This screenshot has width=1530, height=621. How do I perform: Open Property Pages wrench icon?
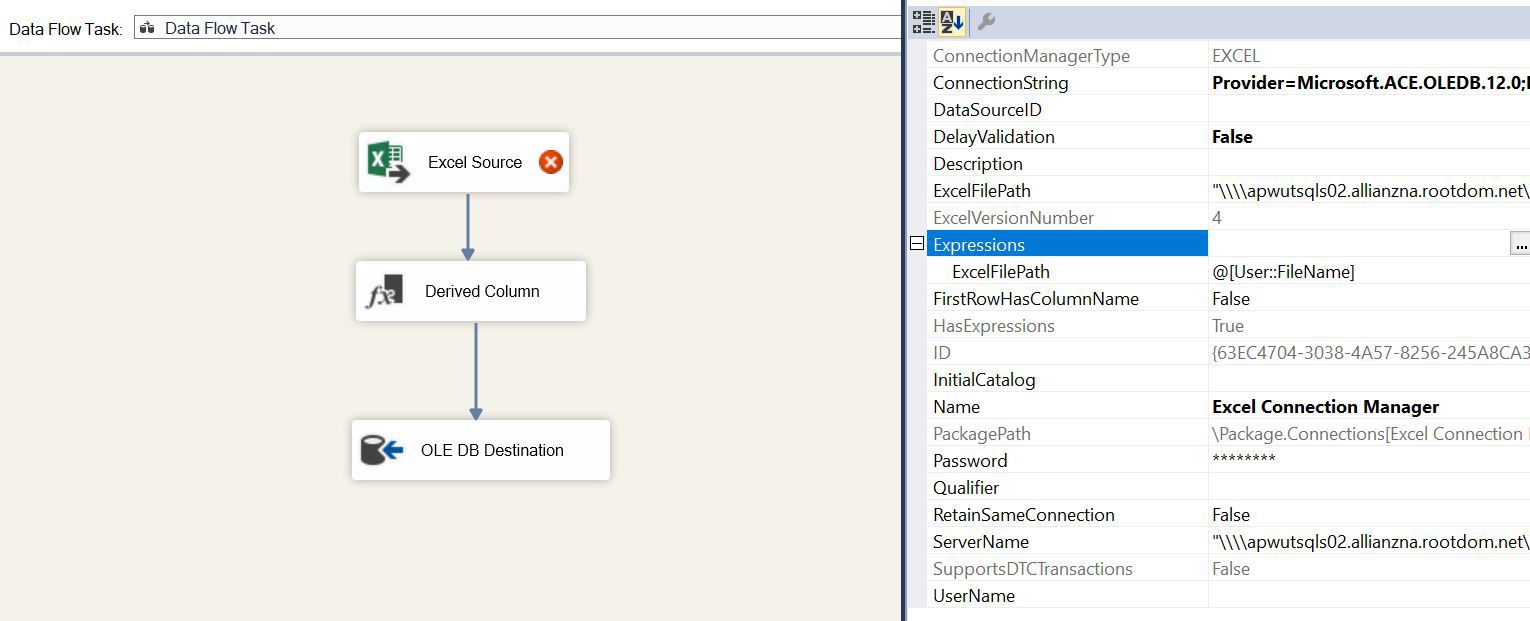click(985, 21)
